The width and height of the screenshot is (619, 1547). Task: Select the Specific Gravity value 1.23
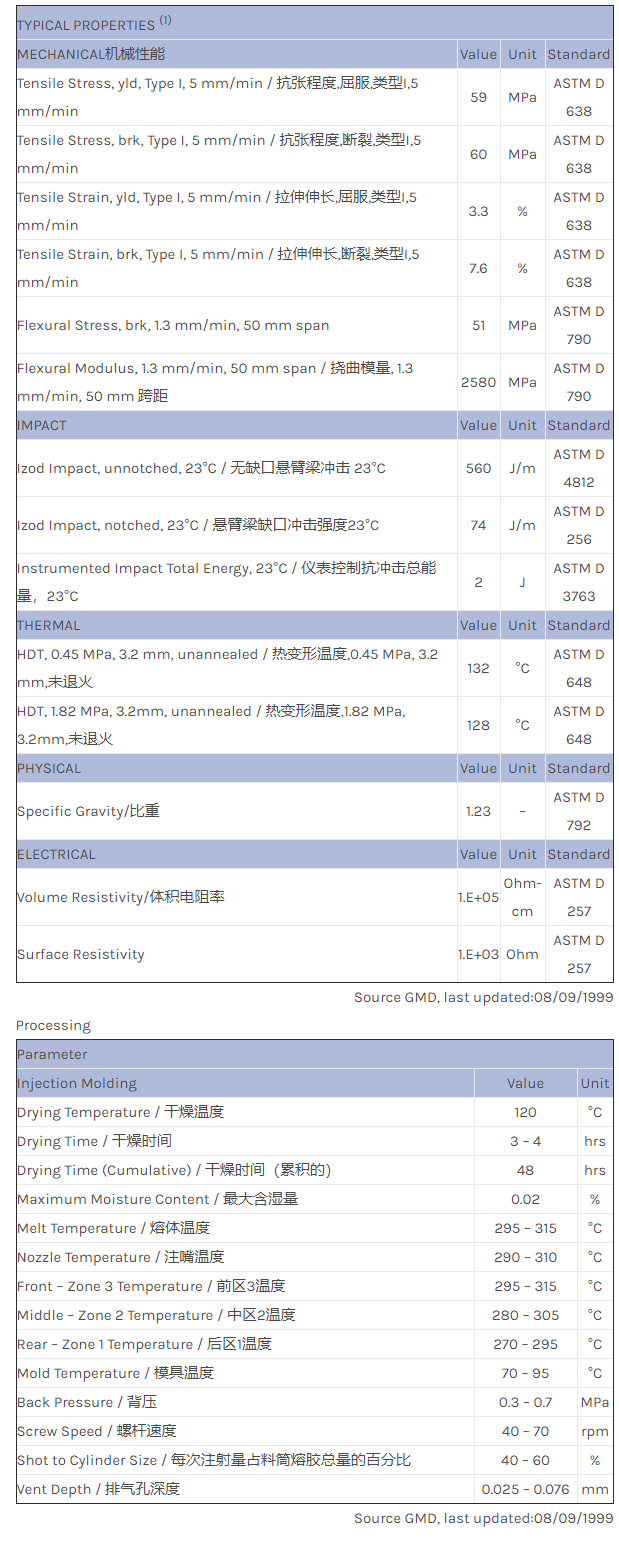(478, 811)
